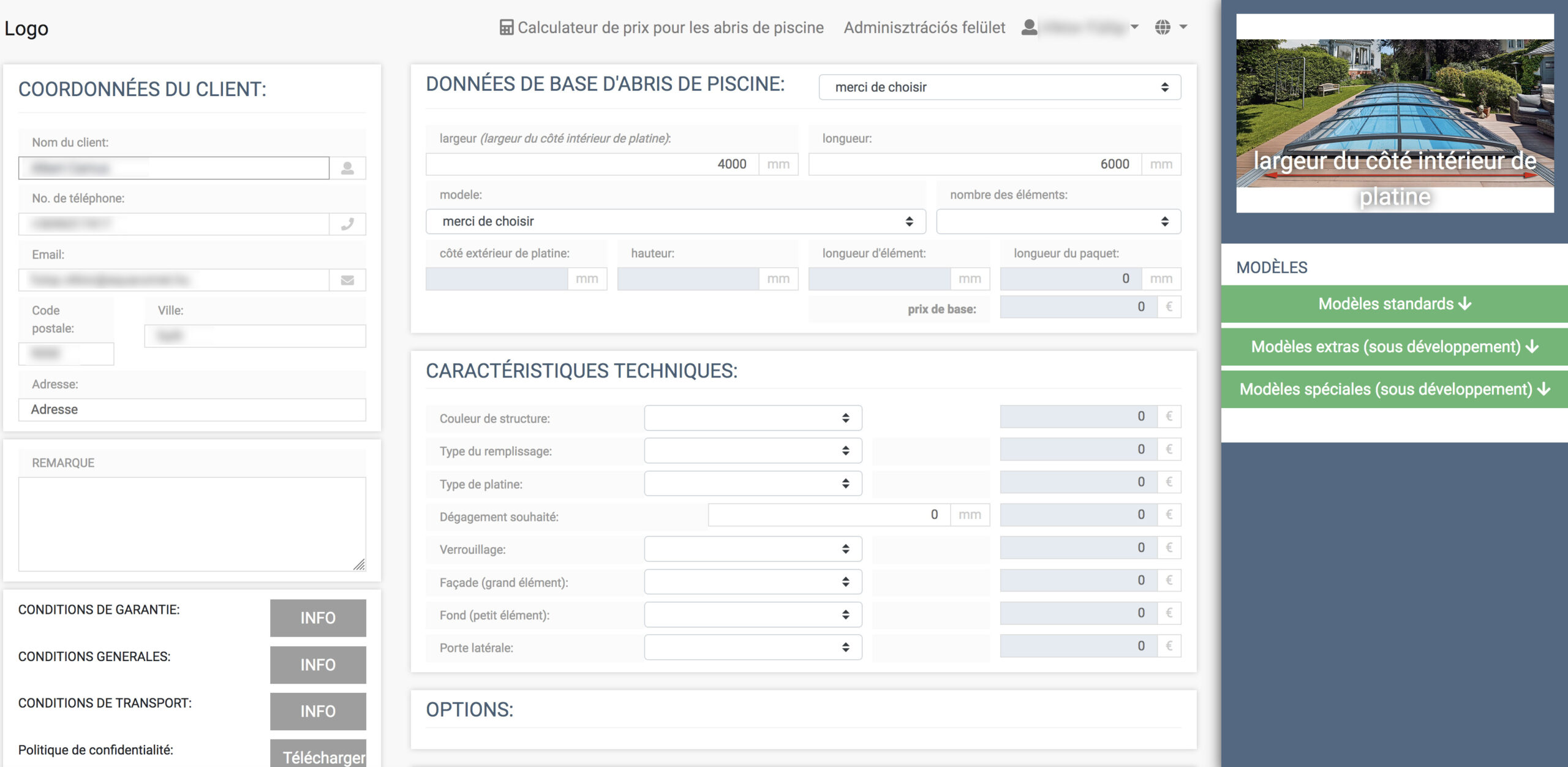Screen dimensions: 1568x767
Task: Click the hauteur field
Action: click(688, 279)
